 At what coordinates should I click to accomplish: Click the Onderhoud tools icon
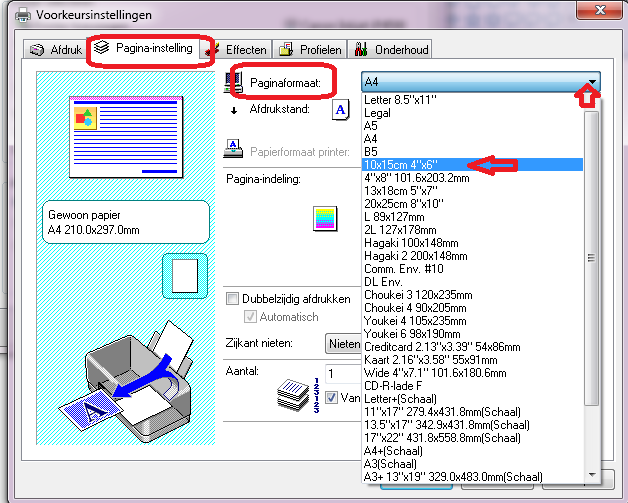pyautogui.click(x=361, y=49)
